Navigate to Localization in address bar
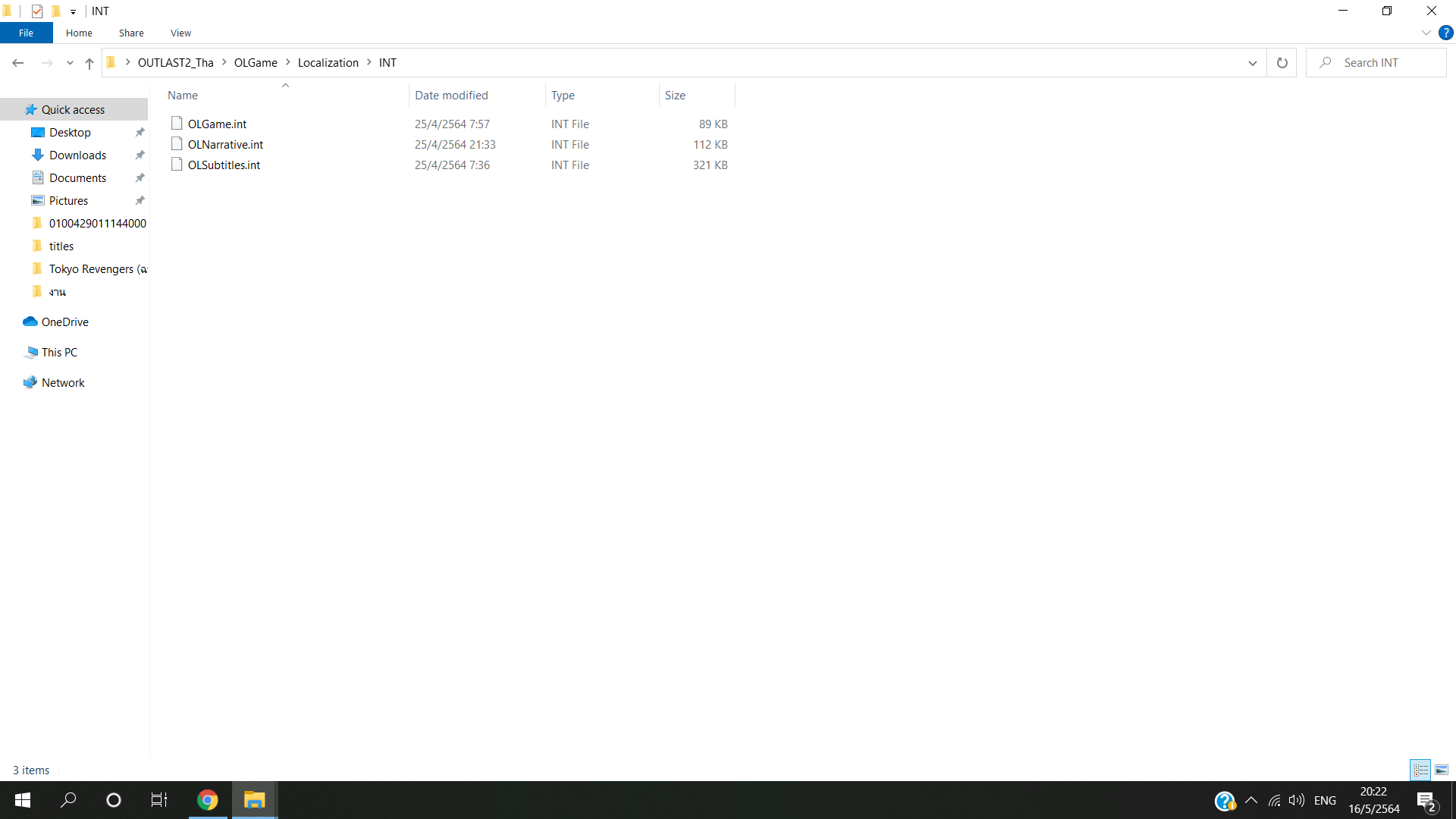The image size is (1456, 819). click(x=328, y=63)
